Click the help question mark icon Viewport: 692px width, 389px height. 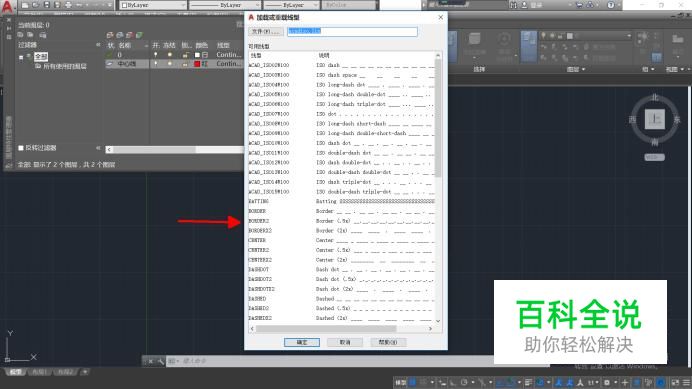pyautogui.click(x=611, y=5)
